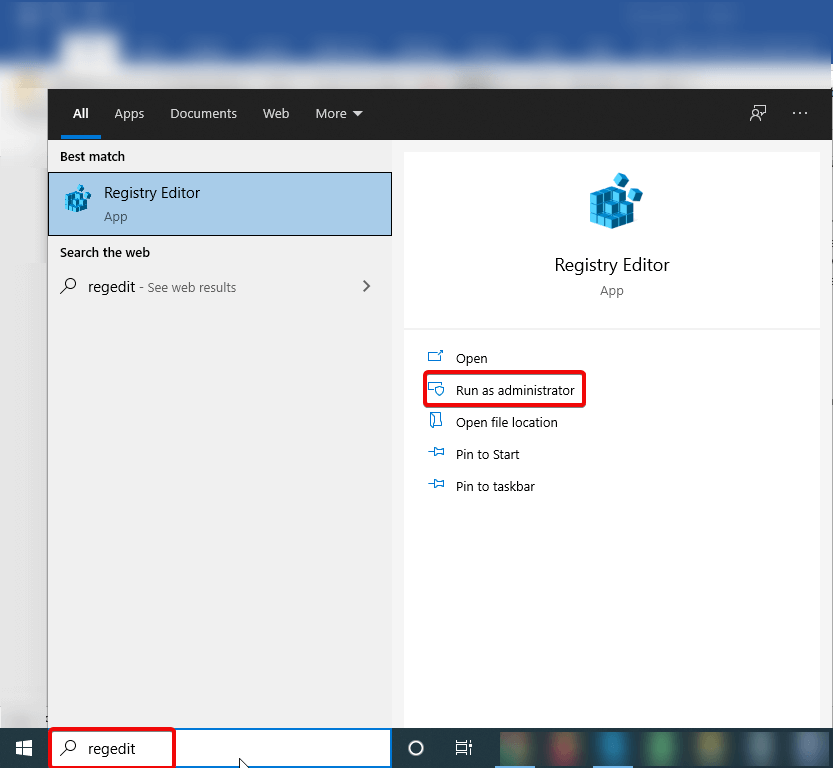Click the ellipsis options icon top right
This screenshot has width=833, height=768.
tap(800, 113)
